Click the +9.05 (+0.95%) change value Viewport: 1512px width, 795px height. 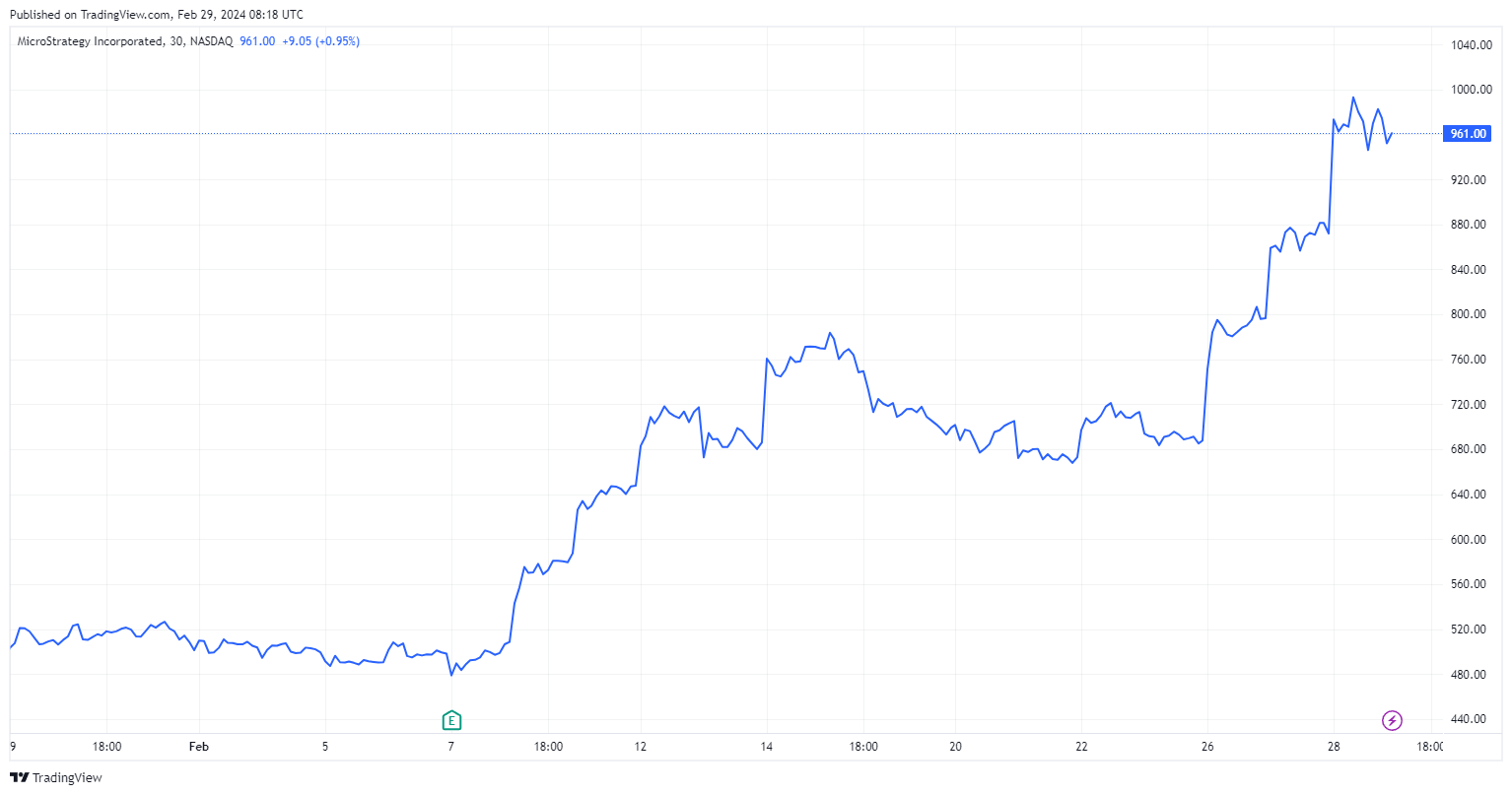click(320, 41)
